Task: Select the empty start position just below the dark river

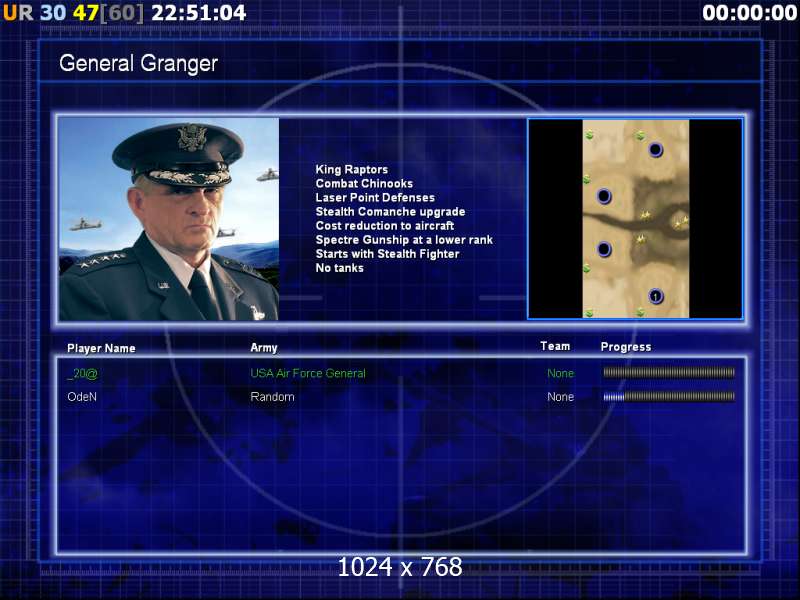Action: pos(604,249)
